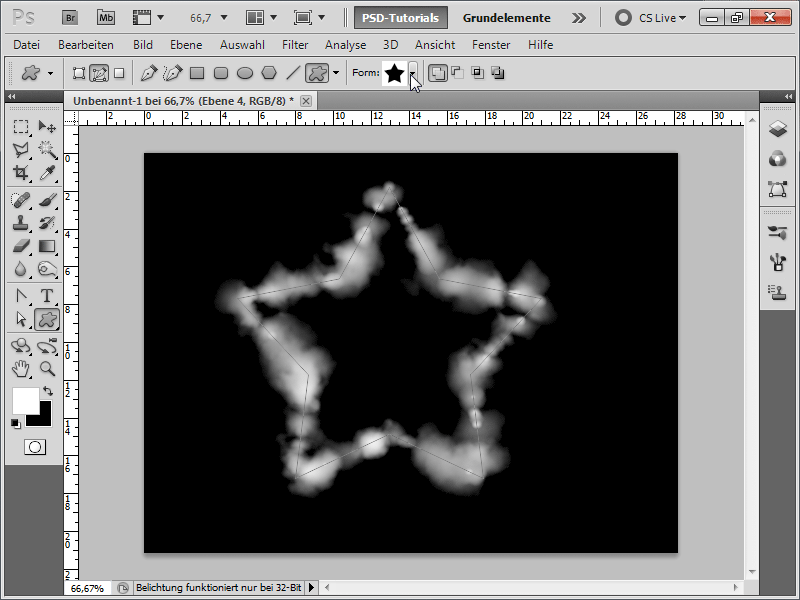The height and width of the screenshot is (600, 800).
Task: Select Exclude overlapping path areas option
Action: tap(498, 73)
